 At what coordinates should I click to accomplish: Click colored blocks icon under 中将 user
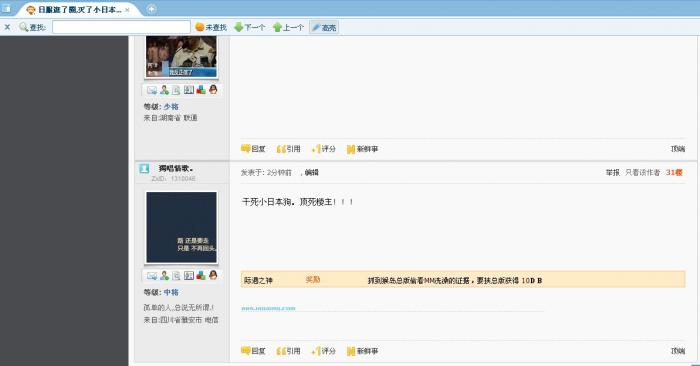[x=201, y=275]
